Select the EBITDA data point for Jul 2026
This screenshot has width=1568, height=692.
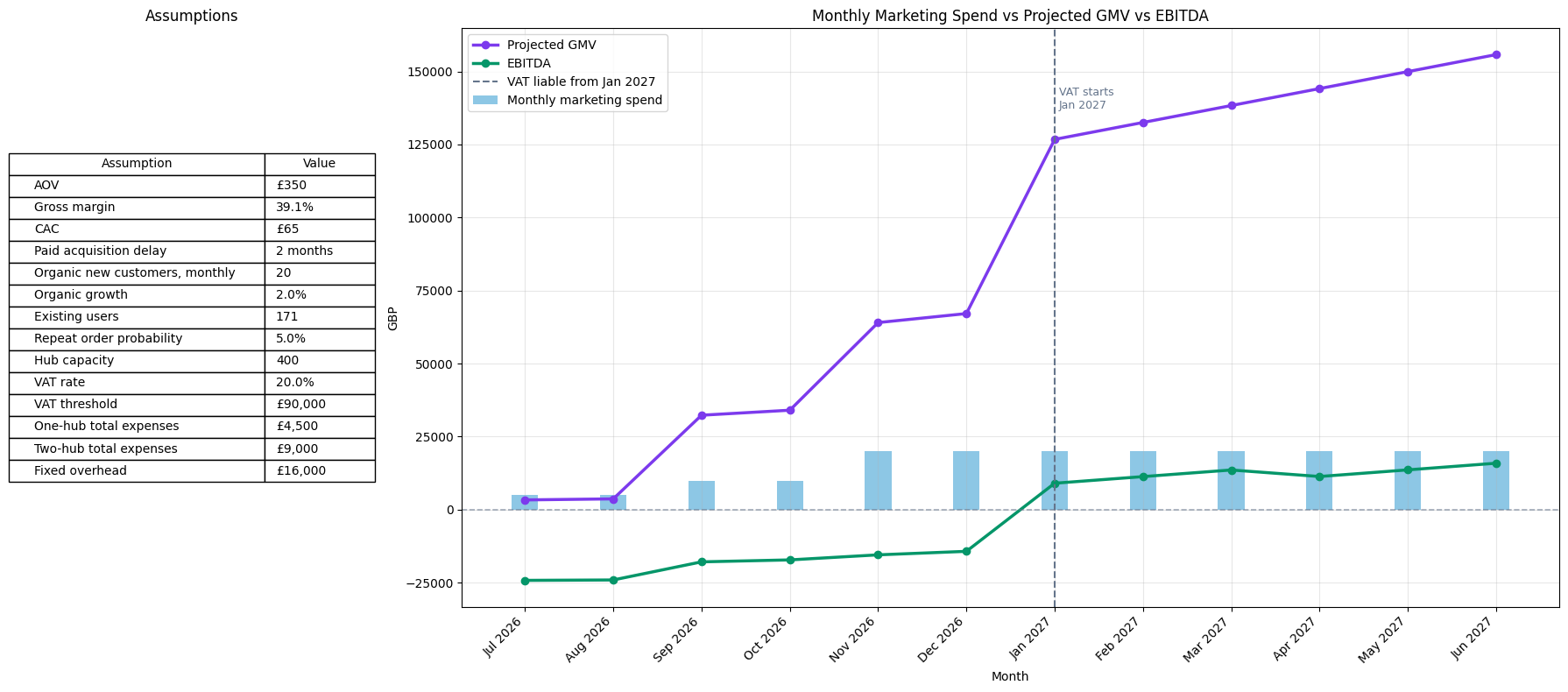[525, 581]
